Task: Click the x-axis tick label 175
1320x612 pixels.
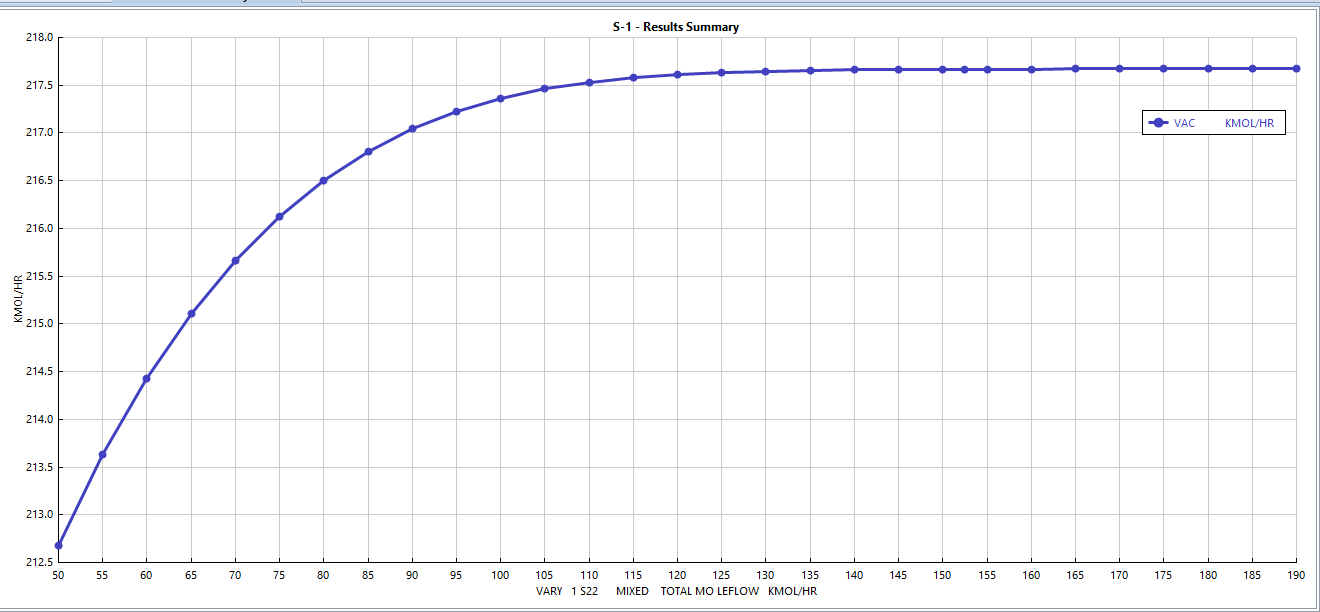Action: (1164, 575)
